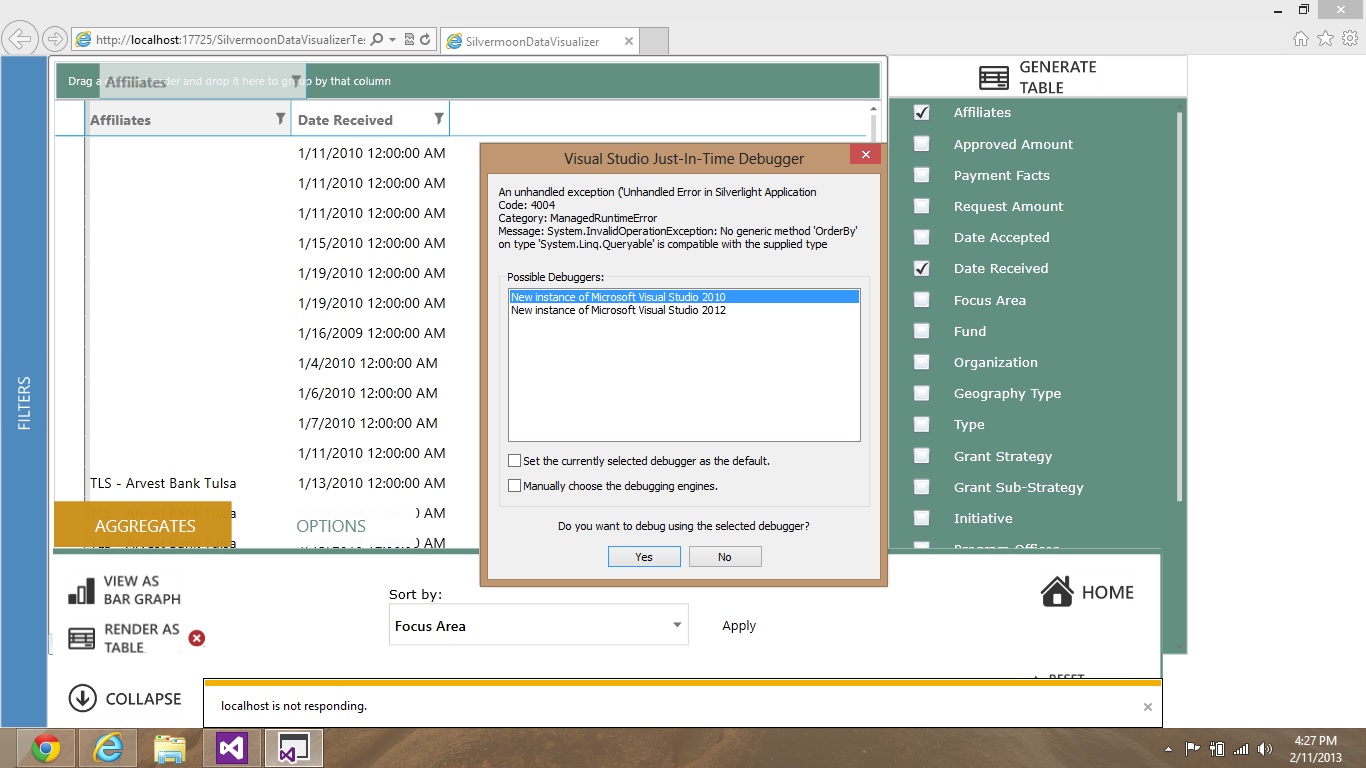1366x768 pixels.
Task: Apply the selected sort order
Action: (739, 625)
